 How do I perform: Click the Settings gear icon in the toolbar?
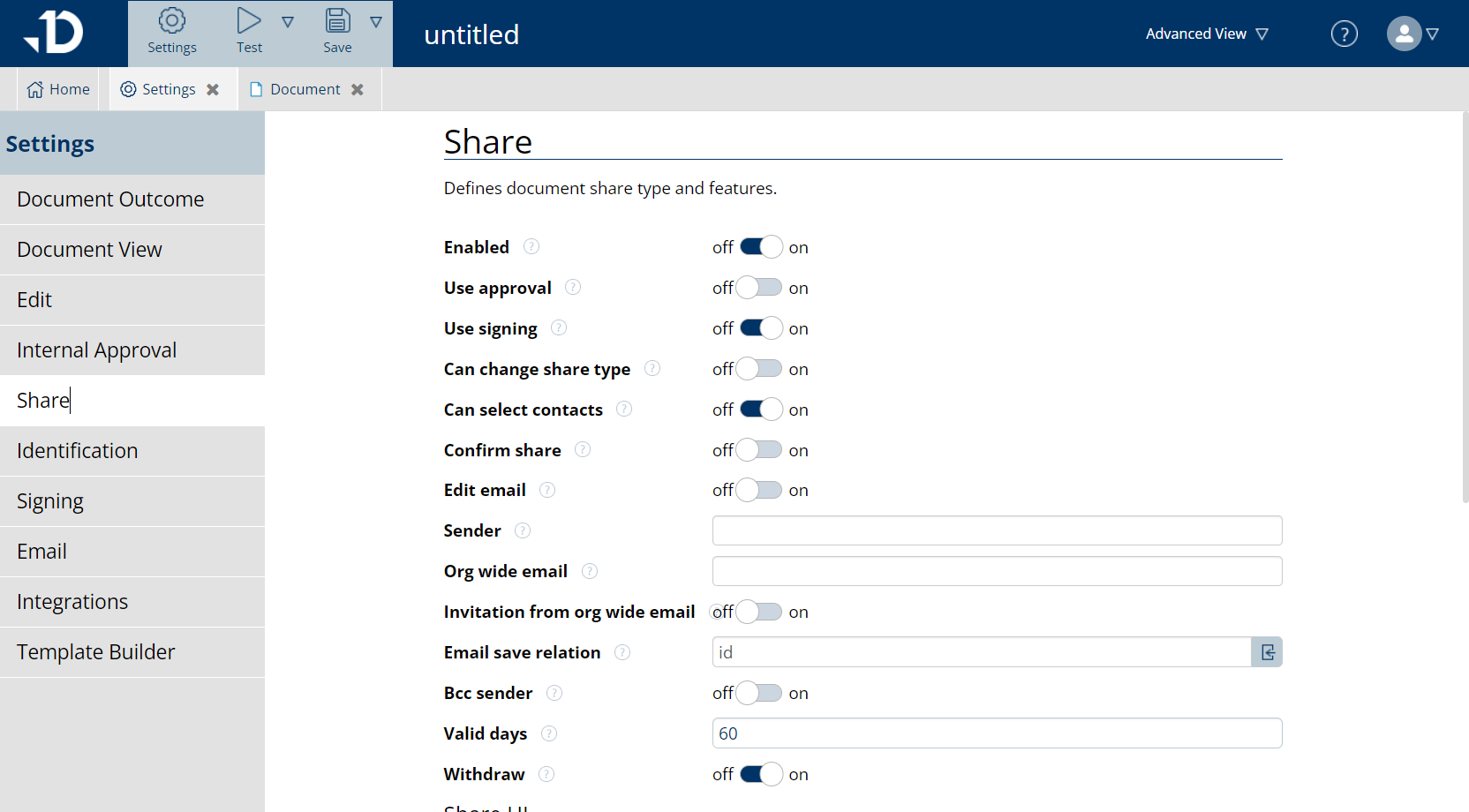tap(171, 20)
